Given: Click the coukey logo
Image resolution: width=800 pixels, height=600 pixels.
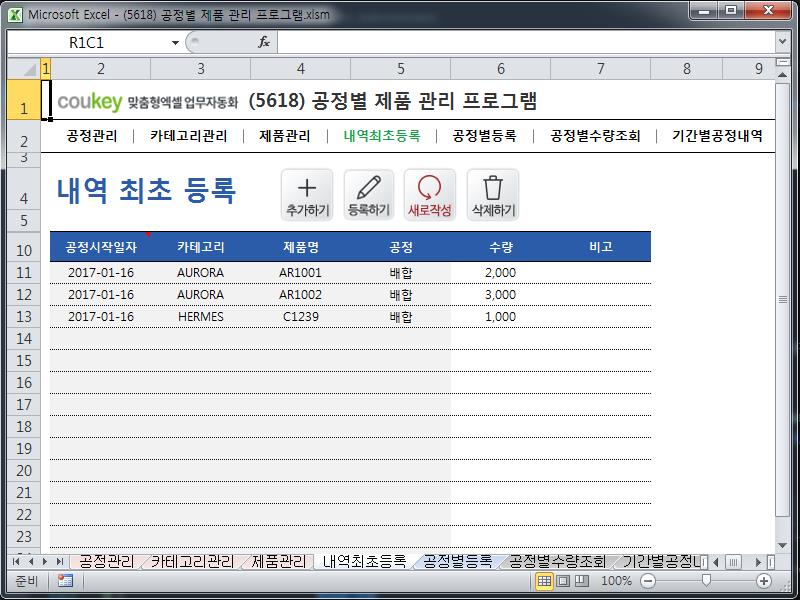Looking at the screenshot, I should 90,102.
